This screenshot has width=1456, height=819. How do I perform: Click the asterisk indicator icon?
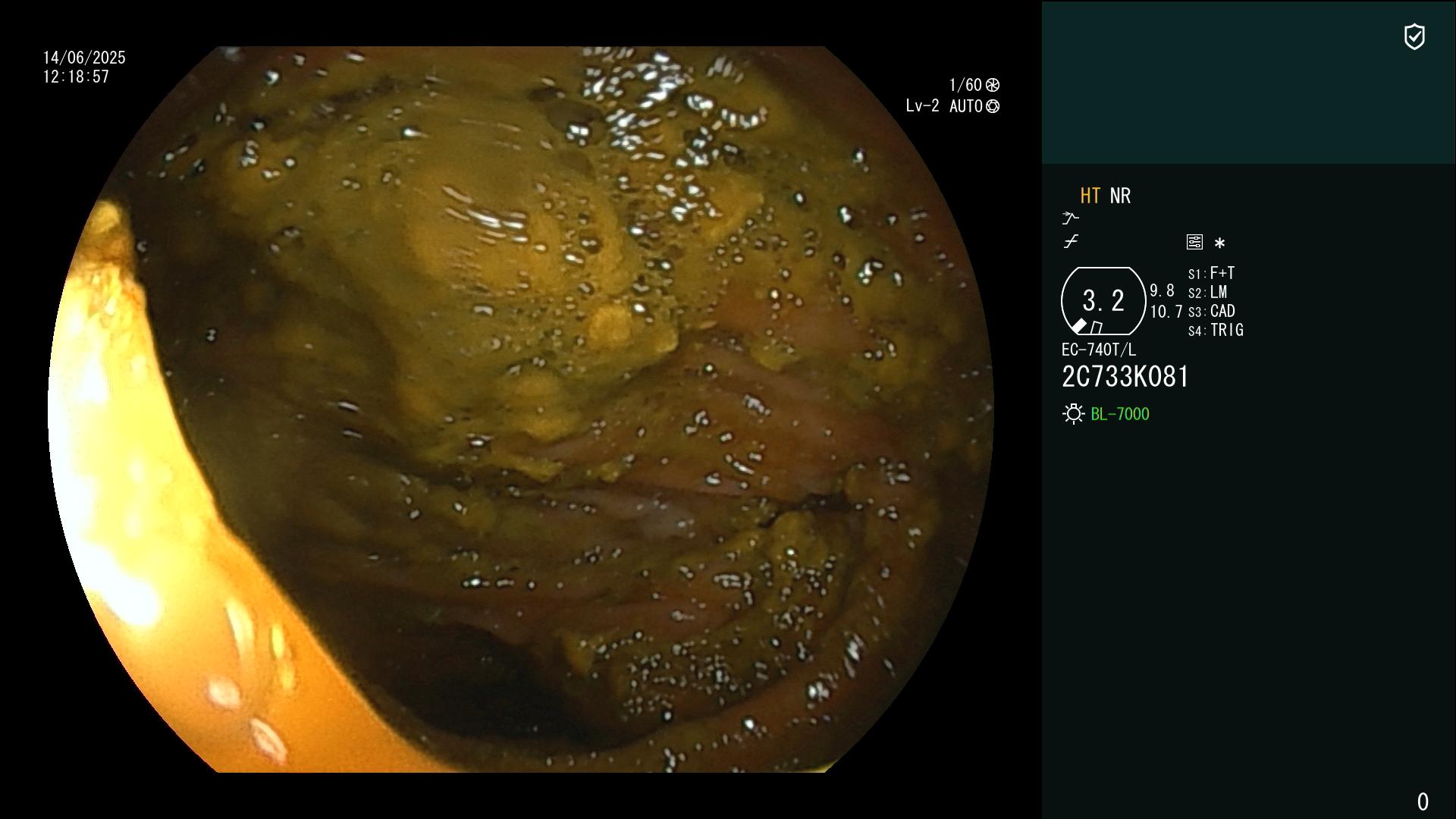click(1219, 243)
